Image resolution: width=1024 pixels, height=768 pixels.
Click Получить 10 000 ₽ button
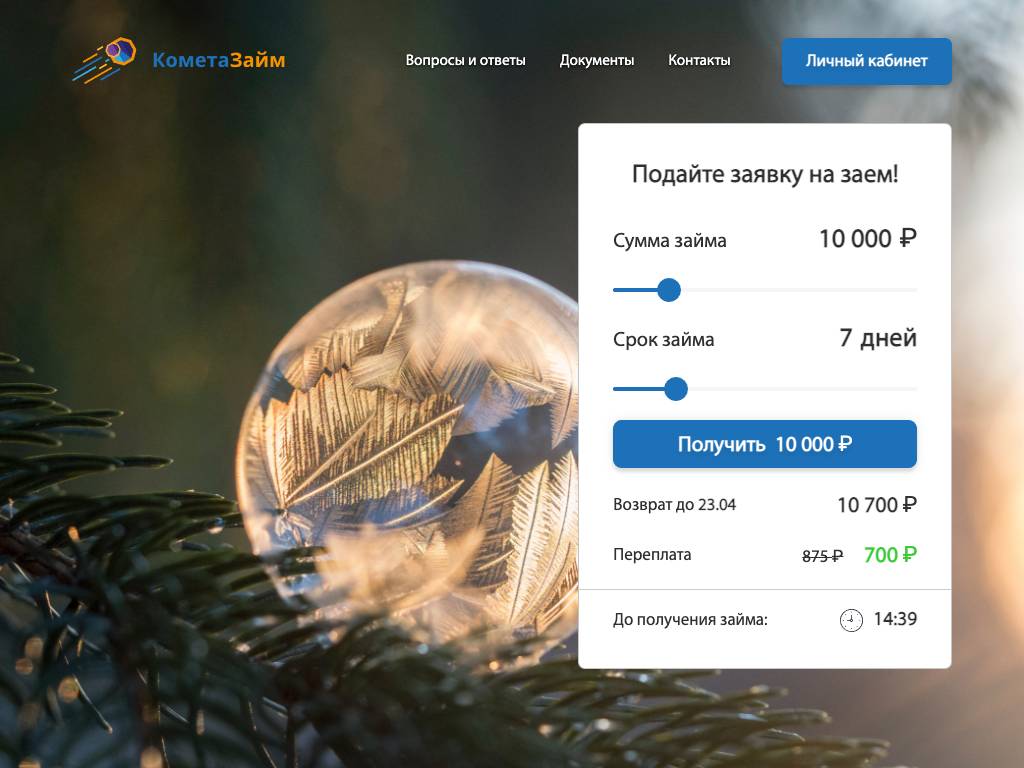pos(764,444)
